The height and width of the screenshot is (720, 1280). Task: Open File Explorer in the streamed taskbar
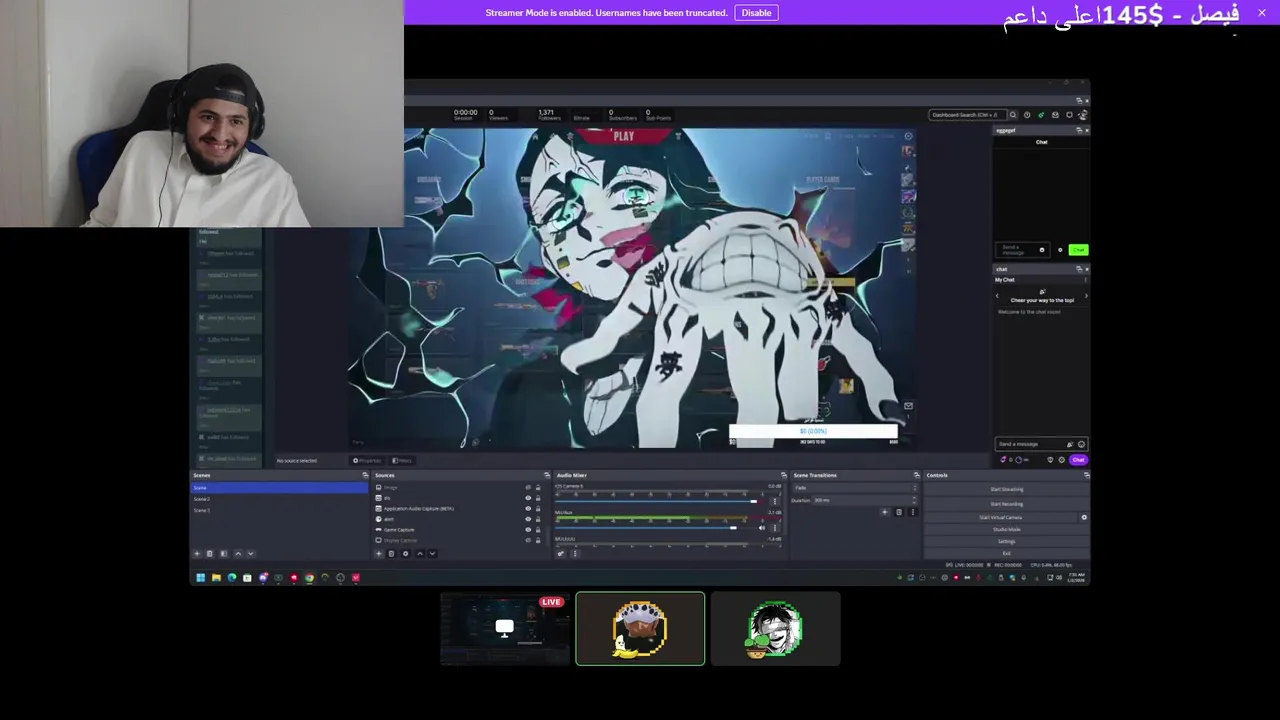coord(216,577)
